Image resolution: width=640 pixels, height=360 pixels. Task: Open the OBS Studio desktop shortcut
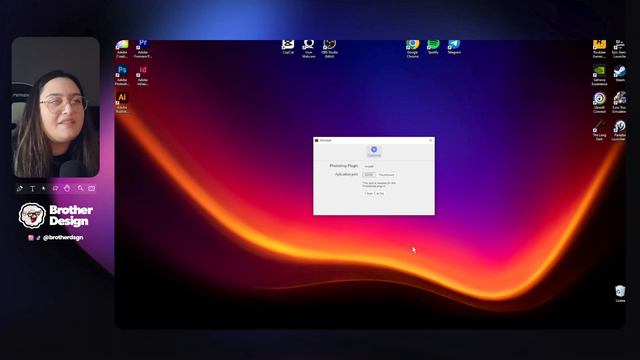[329, 49]
